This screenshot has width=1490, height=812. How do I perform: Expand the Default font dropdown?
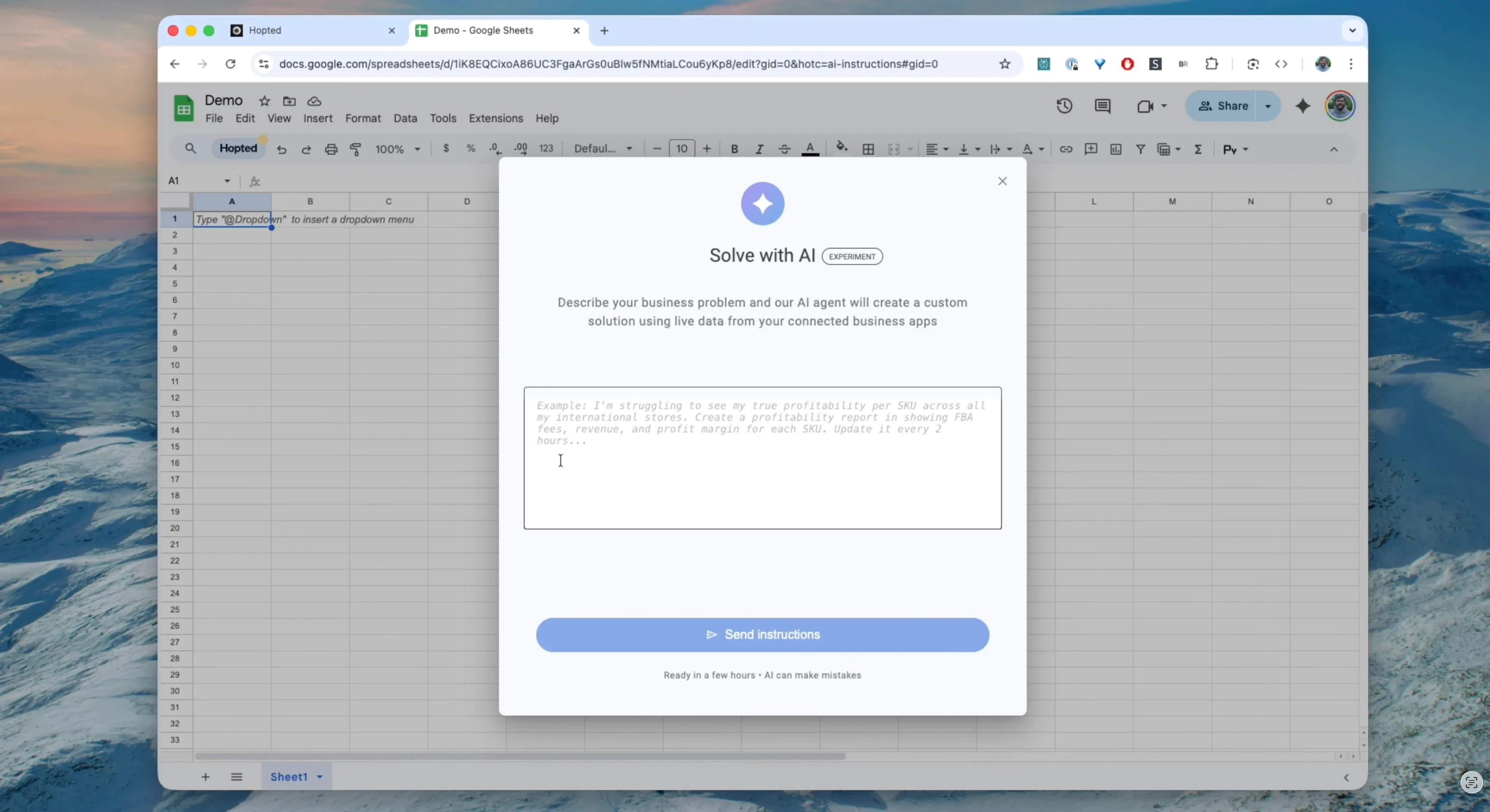tap(603, 149)
